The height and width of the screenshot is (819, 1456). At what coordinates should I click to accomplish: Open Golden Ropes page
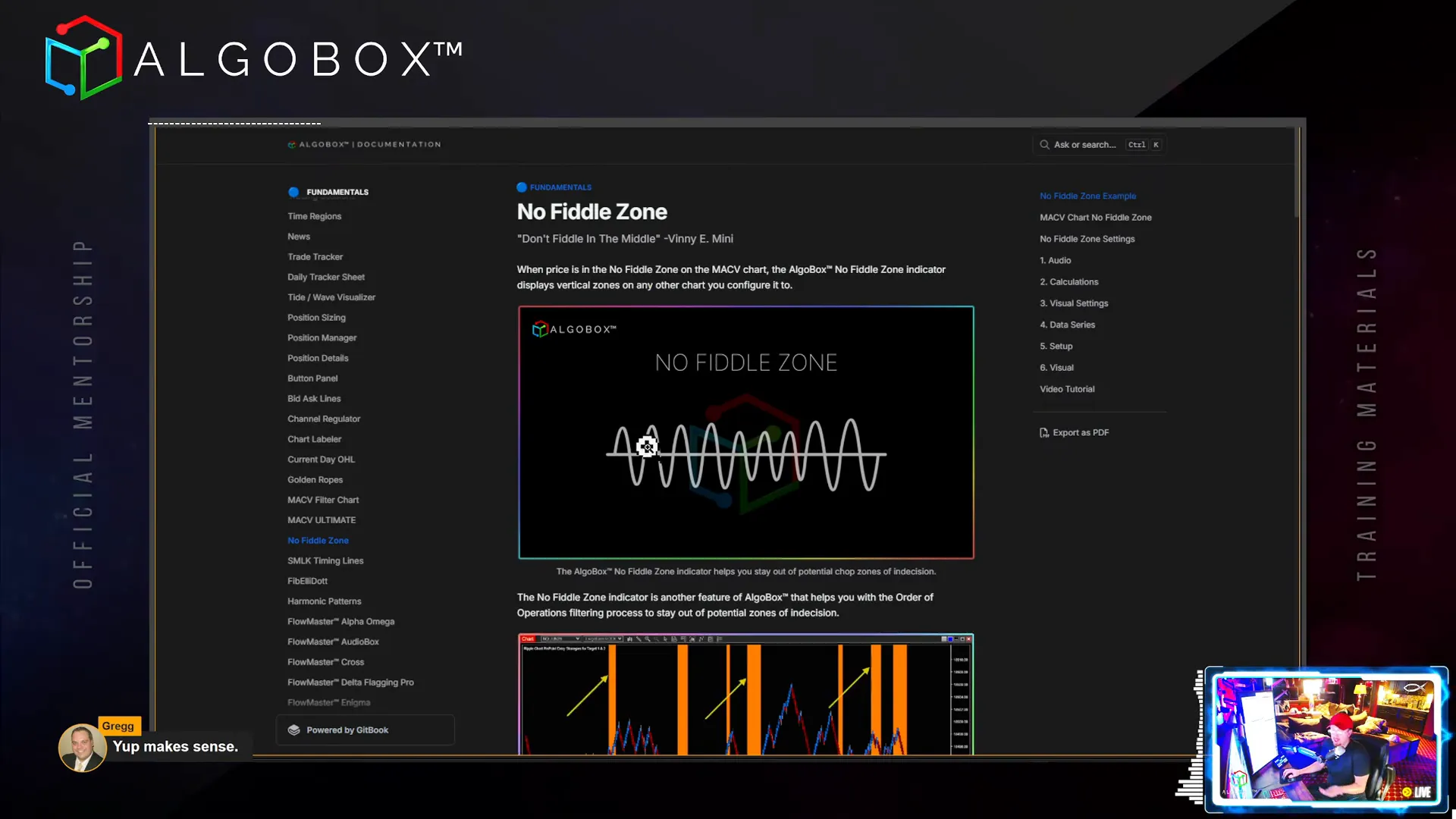(x=315, y=480)
